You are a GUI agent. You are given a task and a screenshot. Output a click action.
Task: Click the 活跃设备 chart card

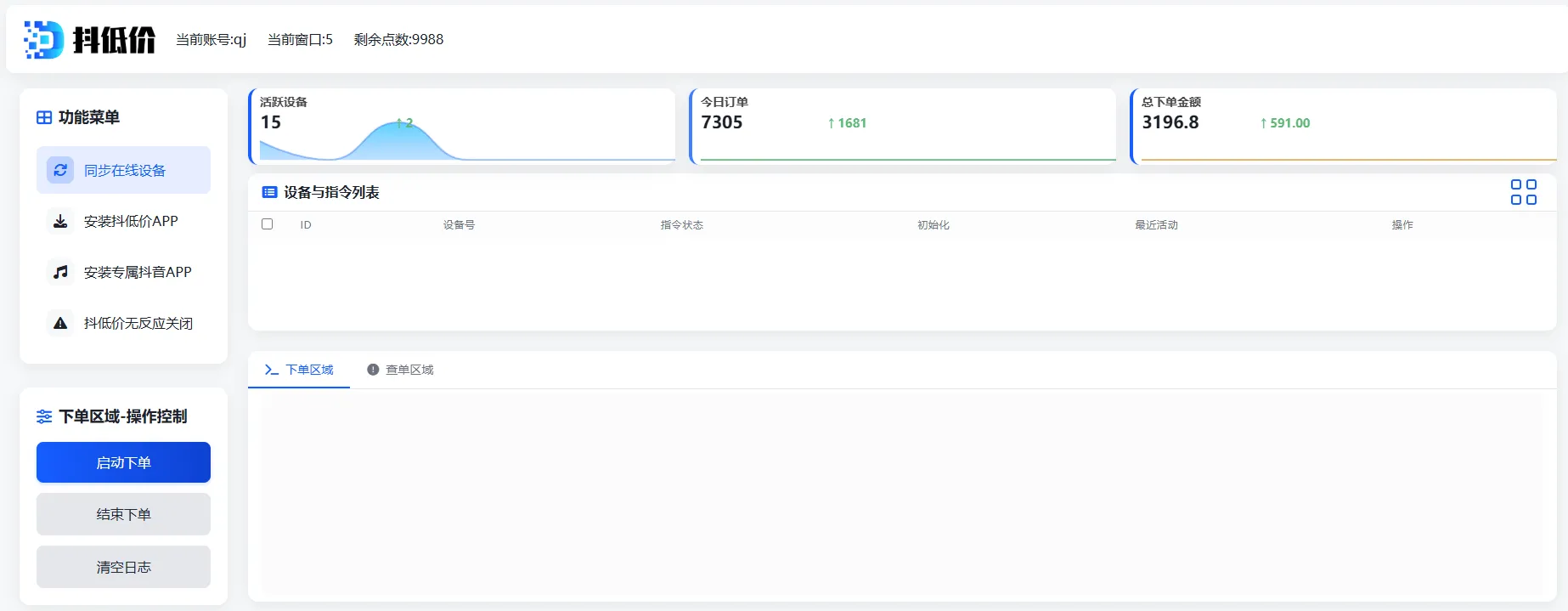click(462, 126)
